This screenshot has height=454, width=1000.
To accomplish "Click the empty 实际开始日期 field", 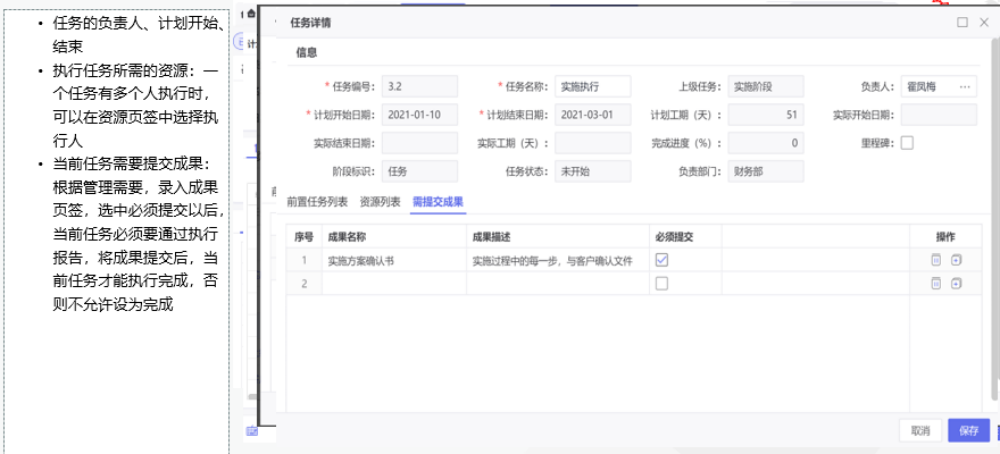I will pos(939,115).
